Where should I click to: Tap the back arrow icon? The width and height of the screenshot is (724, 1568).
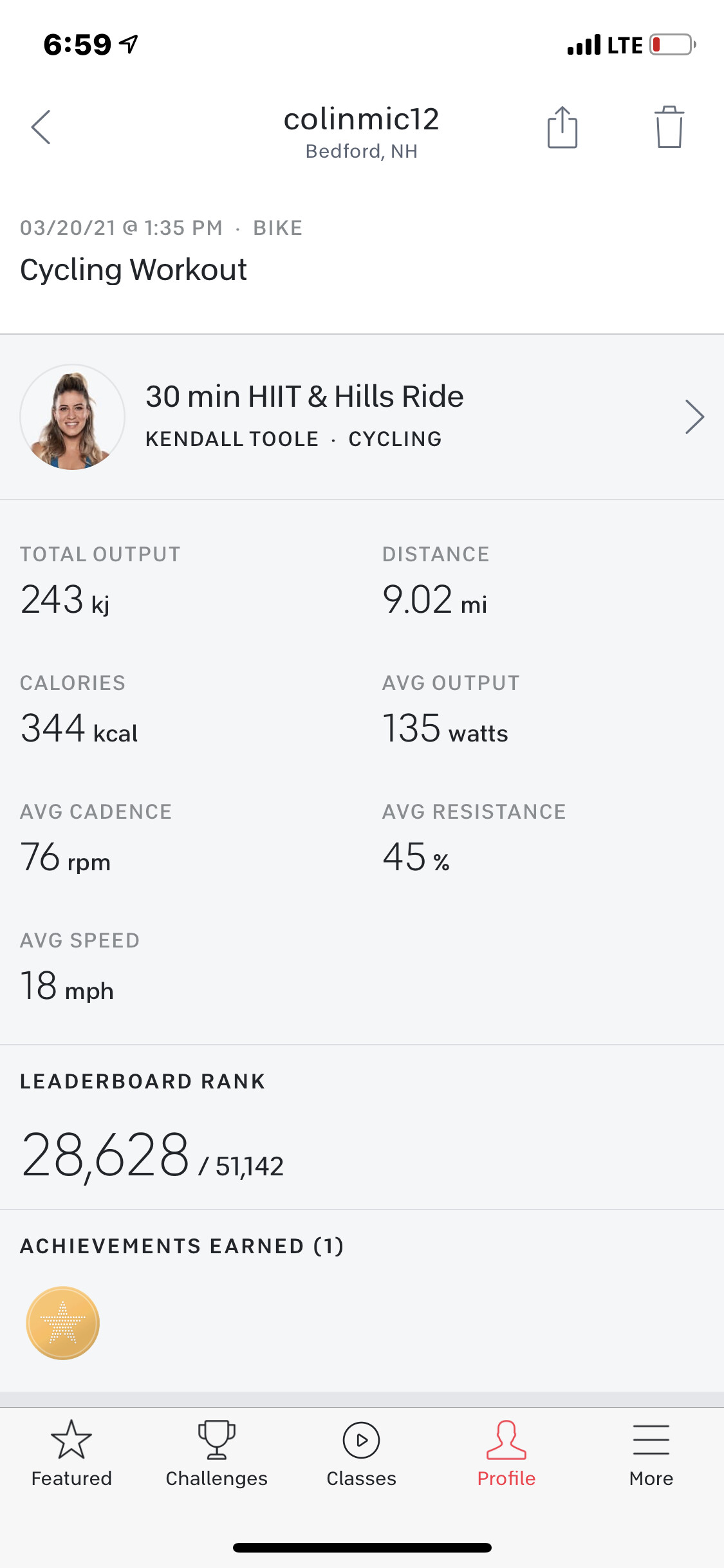[41, 127]
